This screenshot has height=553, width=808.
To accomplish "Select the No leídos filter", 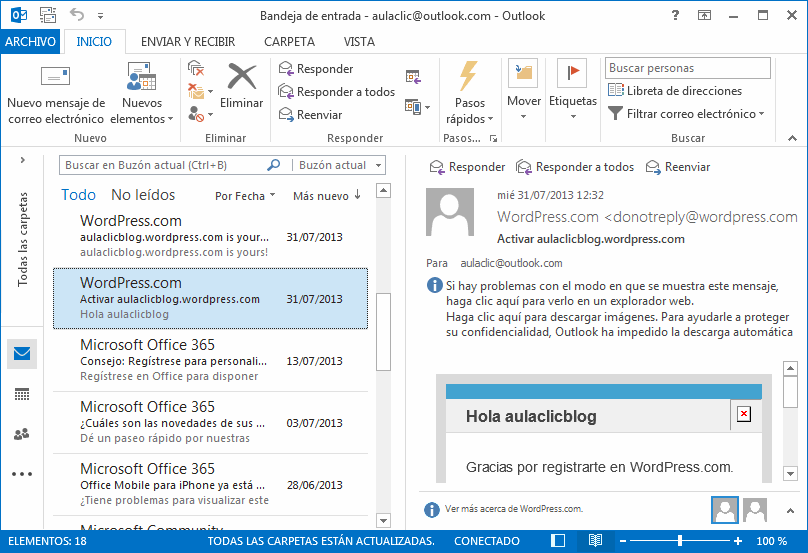I will point(143,195).
